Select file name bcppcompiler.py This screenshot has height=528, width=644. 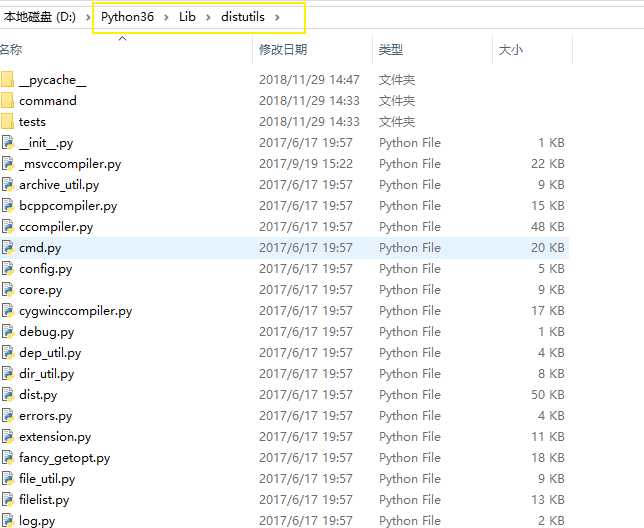68,206
